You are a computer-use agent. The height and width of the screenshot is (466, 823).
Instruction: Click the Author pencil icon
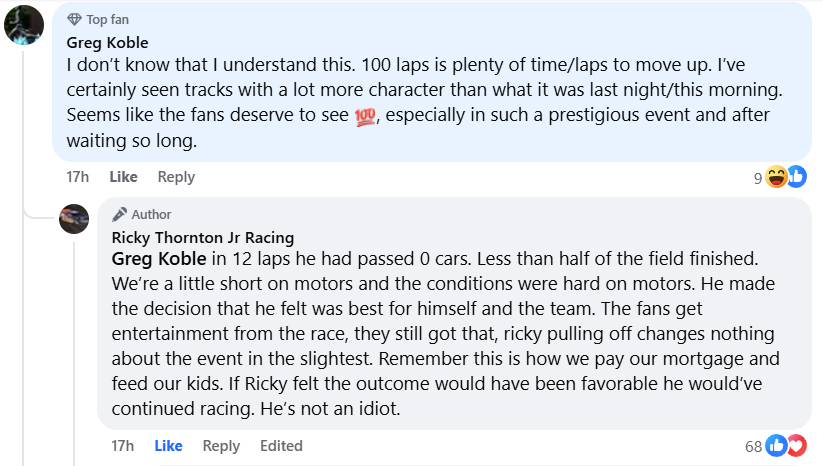119,214
